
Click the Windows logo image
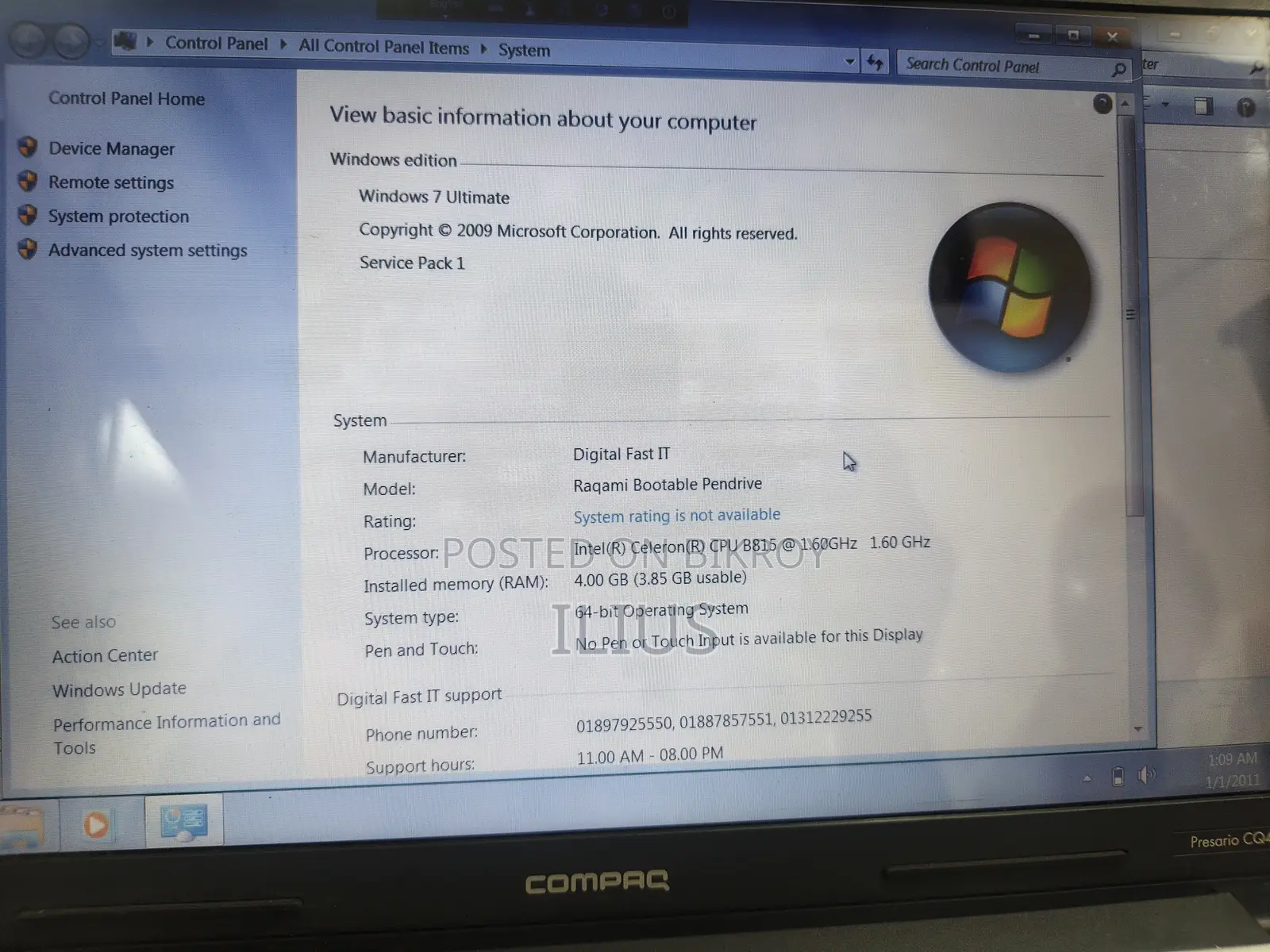point(1010,287)
